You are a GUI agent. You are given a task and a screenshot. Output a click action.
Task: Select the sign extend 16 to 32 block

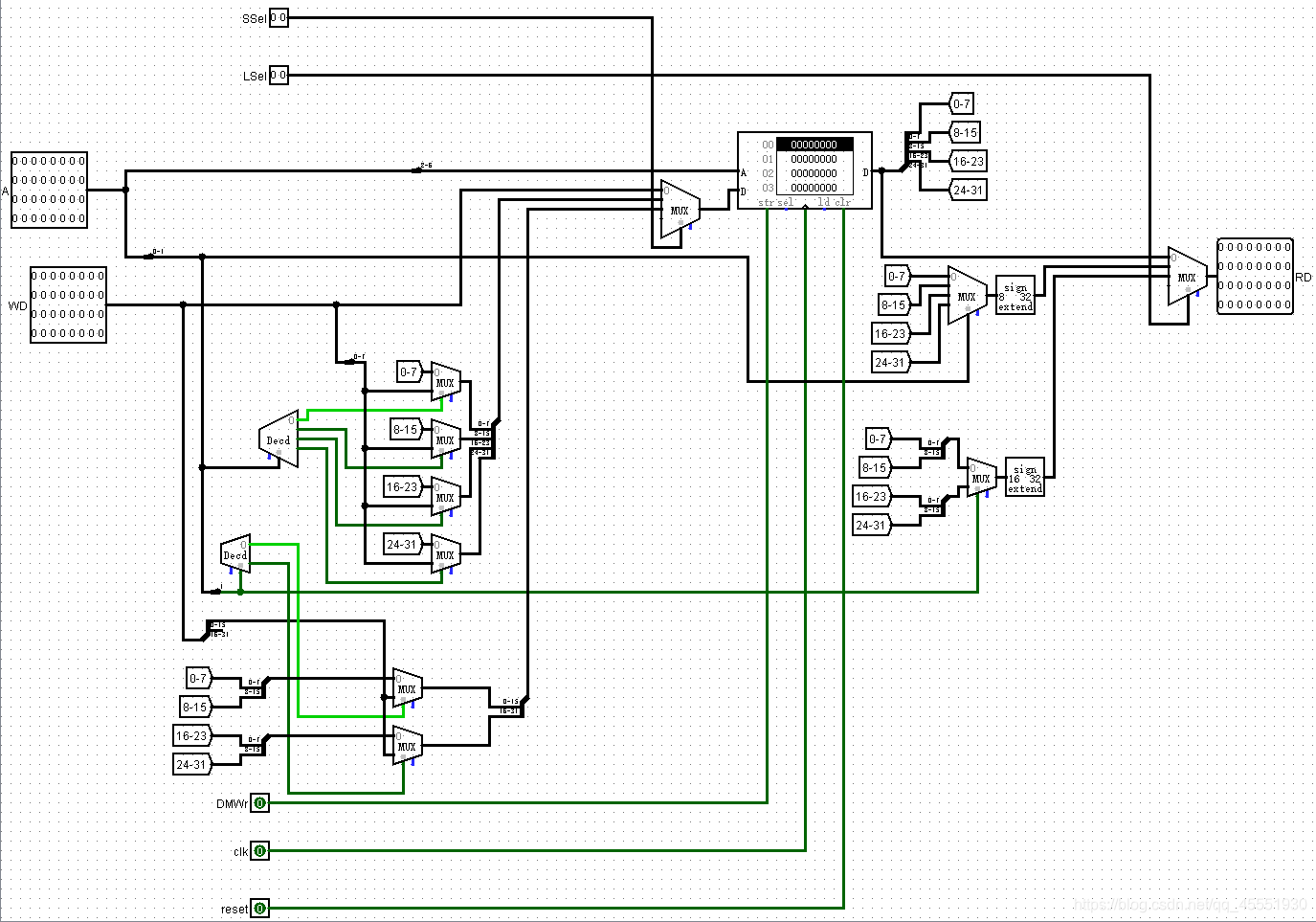1025,477
